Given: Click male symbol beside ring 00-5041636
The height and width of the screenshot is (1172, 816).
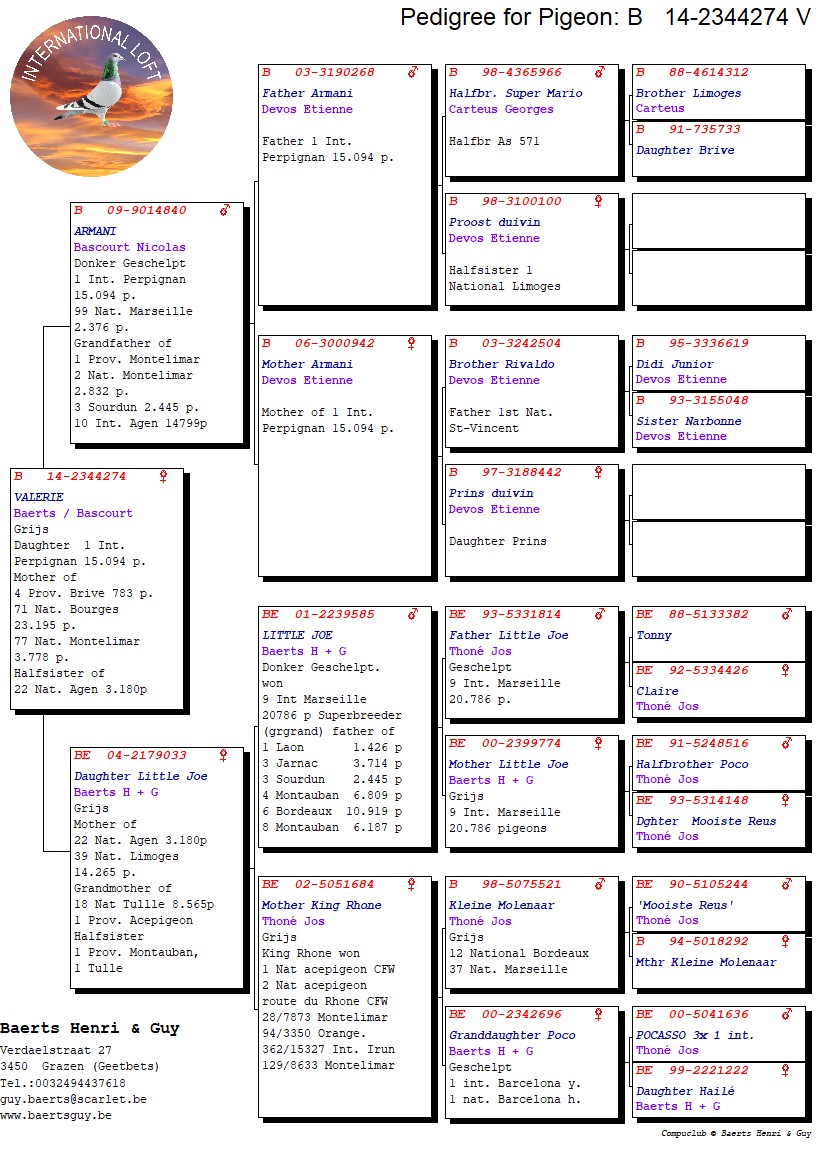Looking at the screenshot, I should coord(786,1014).
